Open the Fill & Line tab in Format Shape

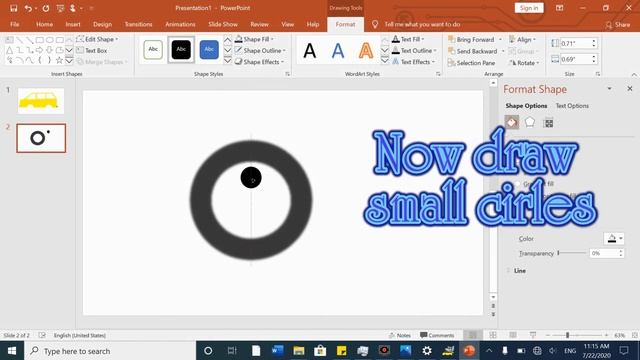[512, 122]
